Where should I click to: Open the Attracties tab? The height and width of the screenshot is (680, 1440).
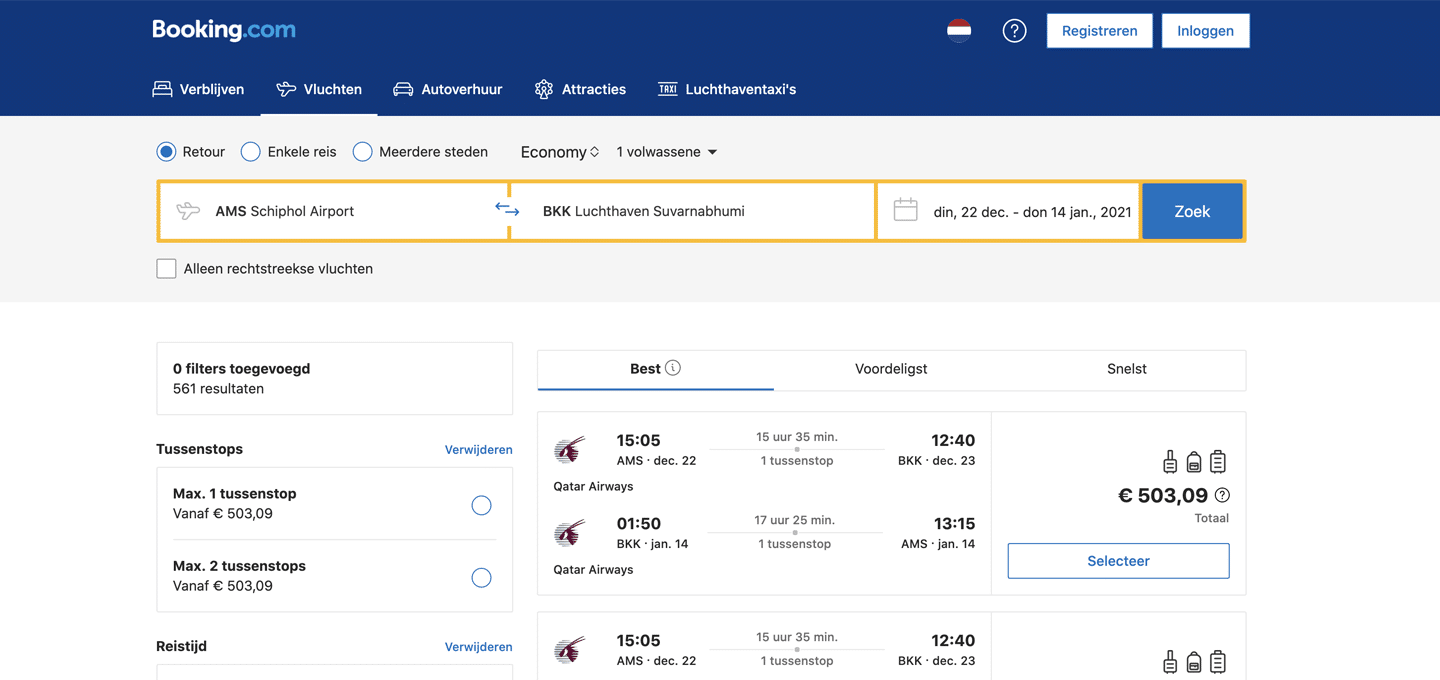(580, 89)
